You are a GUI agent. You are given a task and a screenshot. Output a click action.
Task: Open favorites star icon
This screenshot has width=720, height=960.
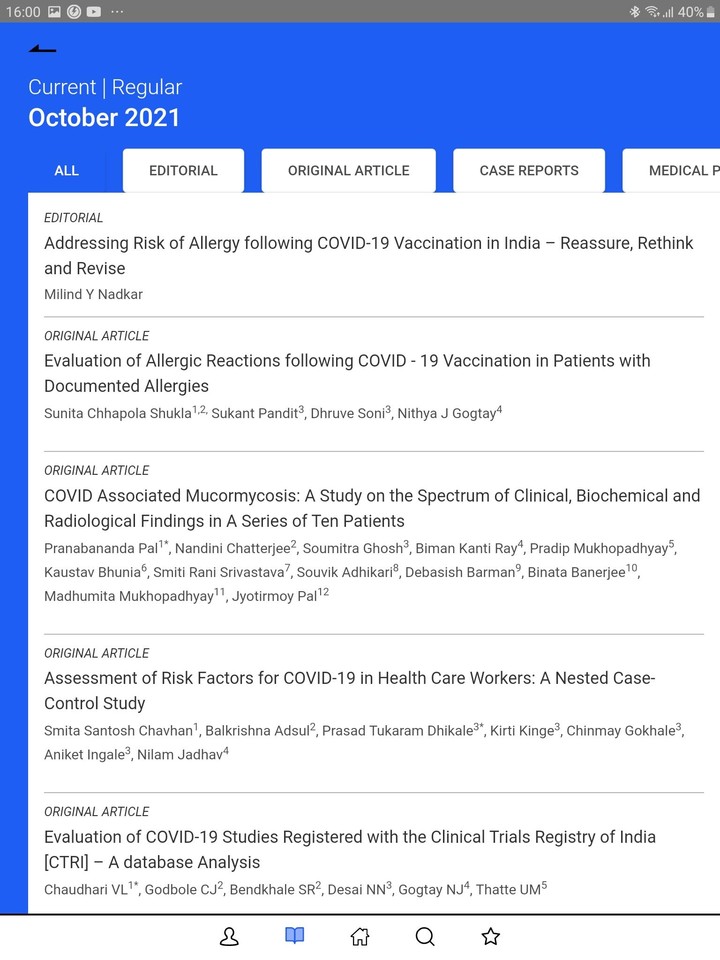click(x=490, y=937)
